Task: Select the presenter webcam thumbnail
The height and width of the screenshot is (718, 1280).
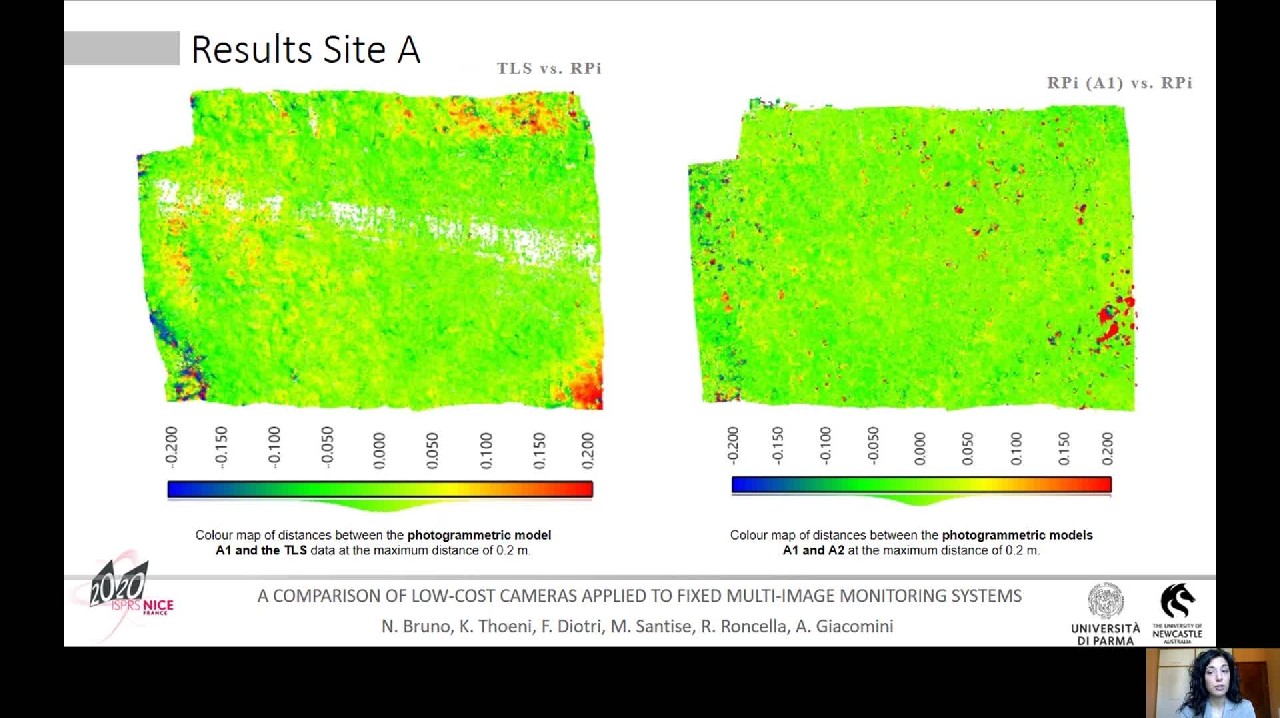Action: pyautogui.click(x=1212, y=682)
